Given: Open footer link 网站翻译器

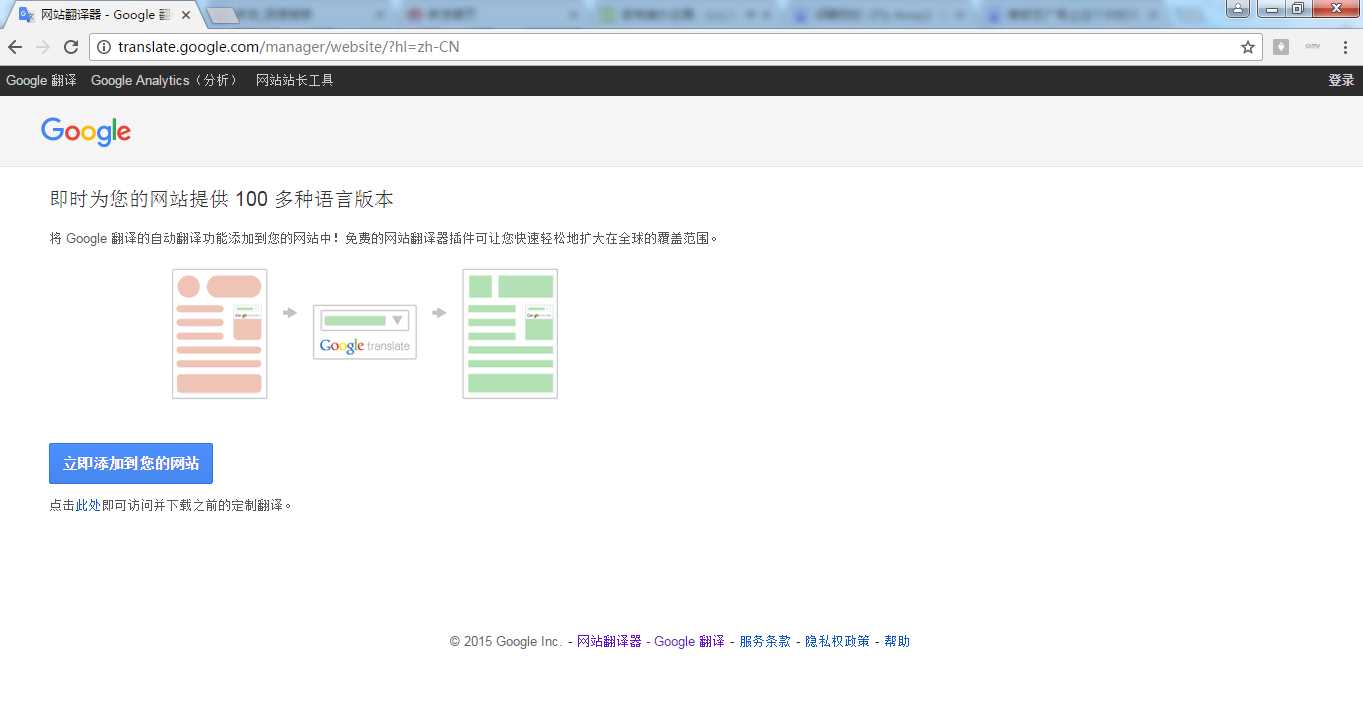Looking at the screenshot, I should point(609,641).
